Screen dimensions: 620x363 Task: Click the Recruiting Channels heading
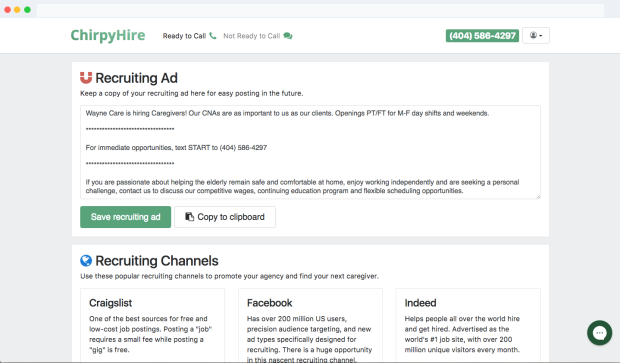157,261
